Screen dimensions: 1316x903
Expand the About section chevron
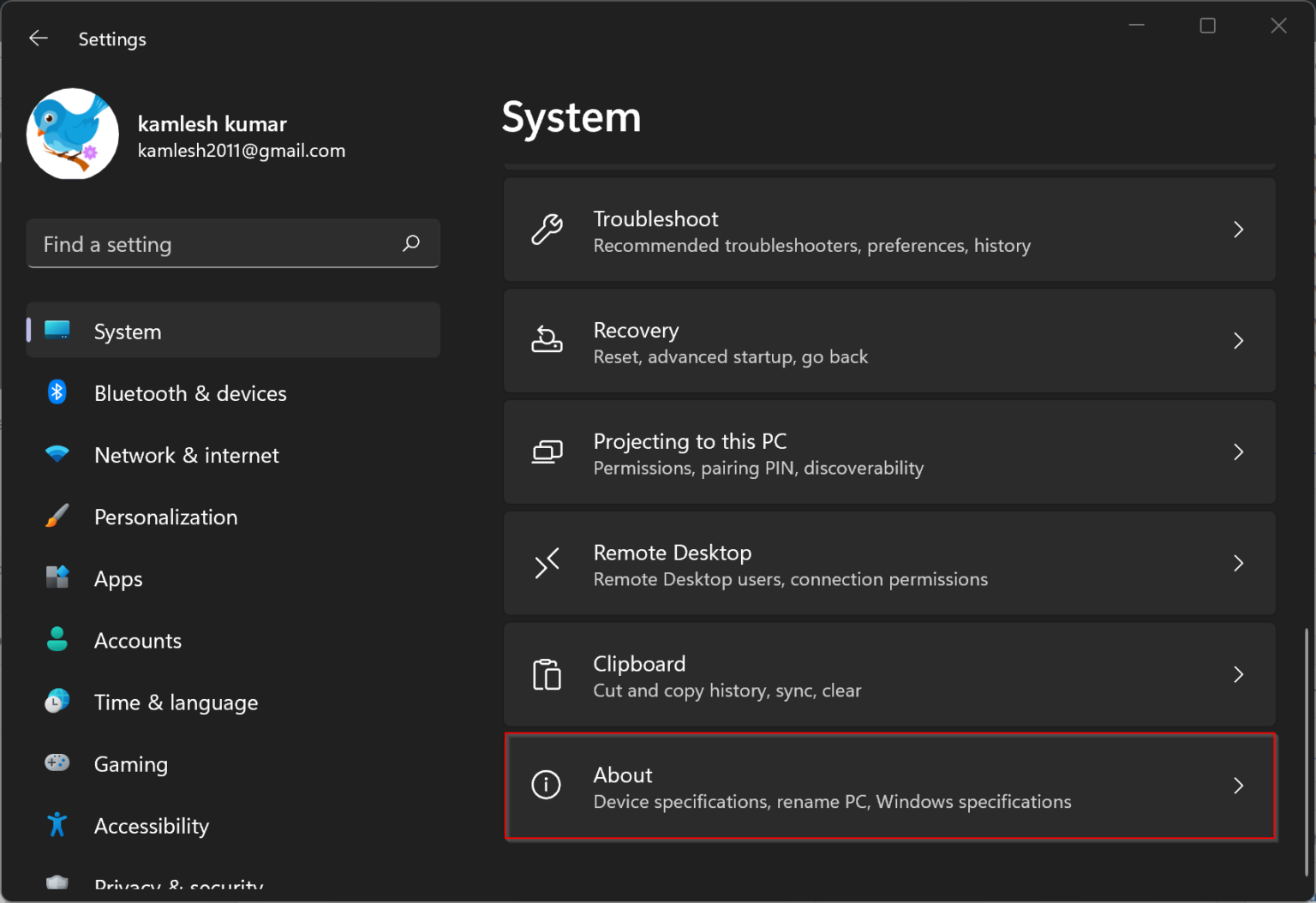click(1238, 785)
